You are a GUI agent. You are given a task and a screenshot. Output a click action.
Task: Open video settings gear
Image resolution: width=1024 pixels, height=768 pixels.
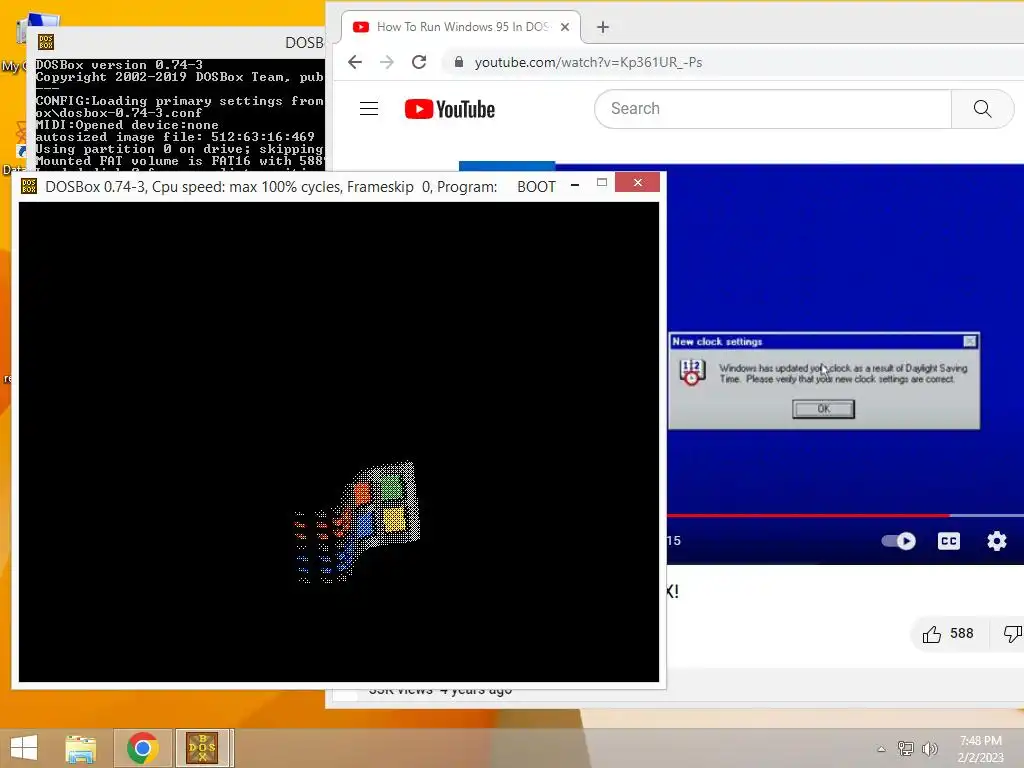coord(997,541)
